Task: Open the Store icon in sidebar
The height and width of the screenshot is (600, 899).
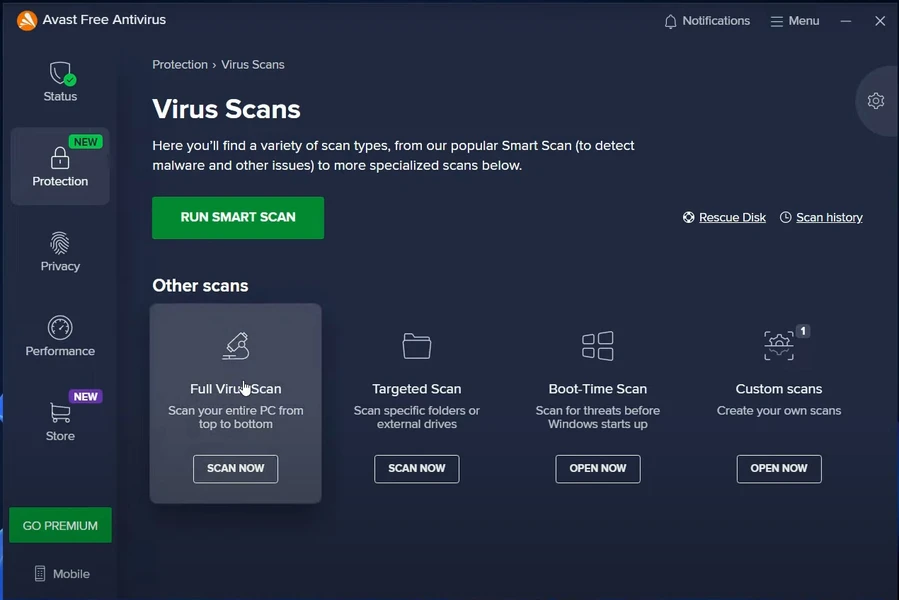Action: coord(59,414)
